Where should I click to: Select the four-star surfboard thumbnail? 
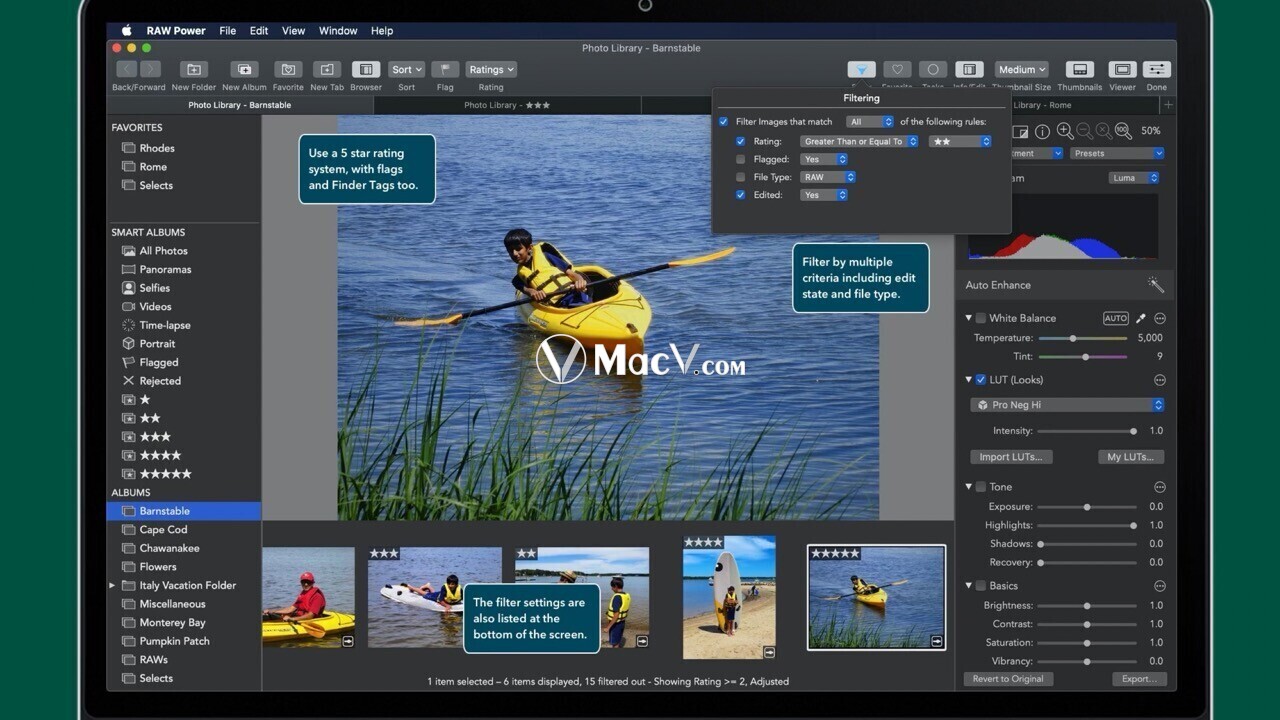click(729, 597)
